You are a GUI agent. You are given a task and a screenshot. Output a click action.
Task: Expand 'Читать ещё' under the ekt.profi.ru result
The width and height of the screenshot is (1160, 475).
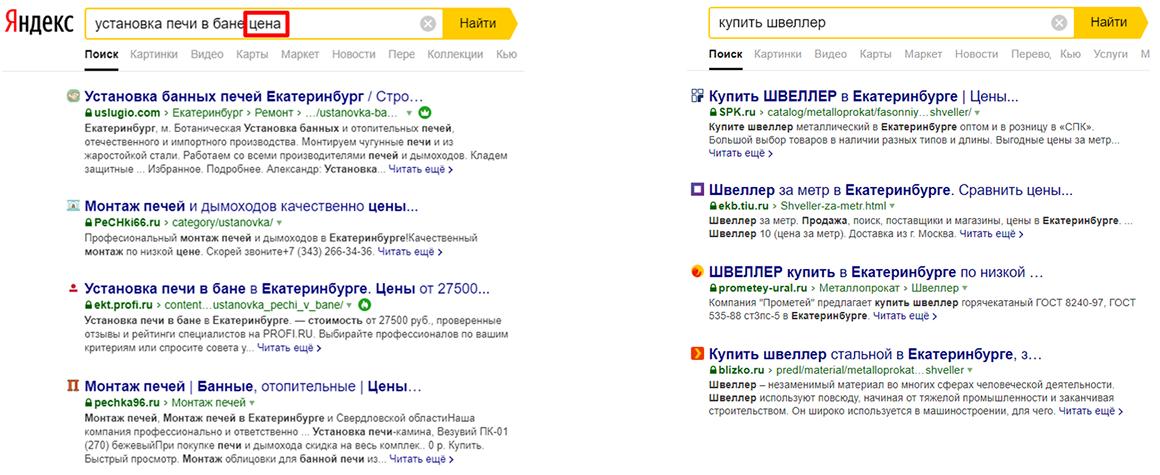coord(288,348)
